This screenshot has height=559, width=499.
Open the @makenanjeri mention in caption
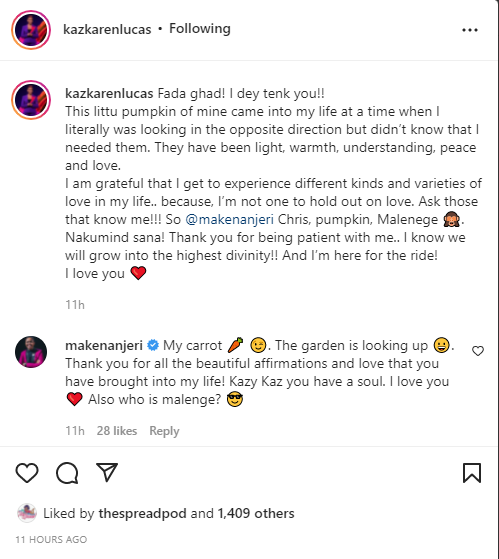(230, 220)
